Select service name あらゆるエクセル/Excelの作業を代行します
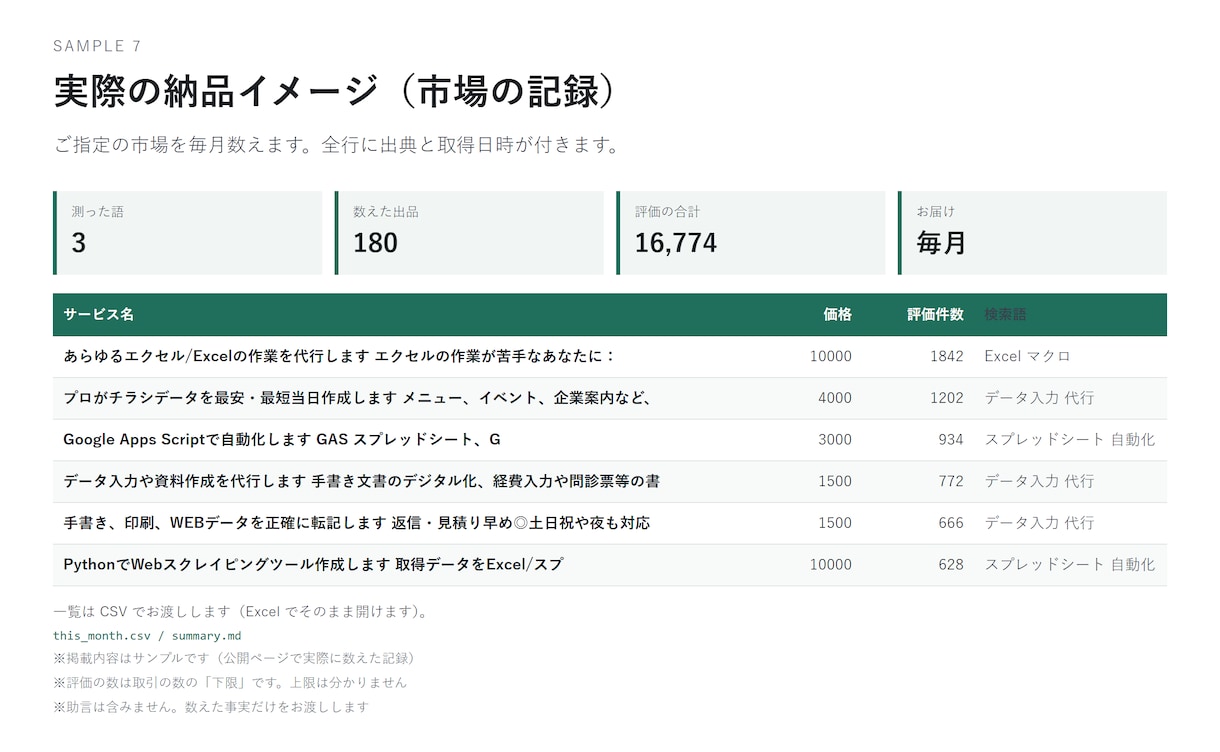The width and height of the screenshot is (1220, 752). tap(339, 356)
